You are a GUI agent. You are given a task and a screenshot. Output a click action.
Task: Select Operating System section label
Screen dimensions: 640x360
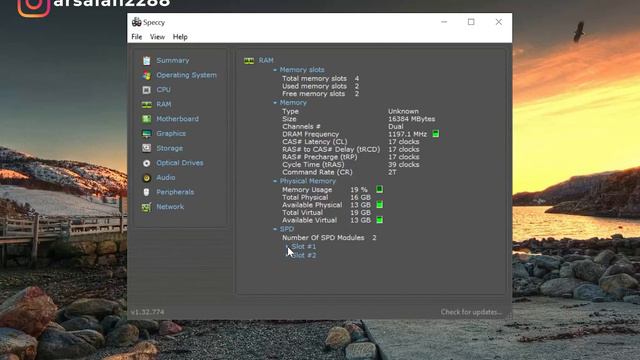point(187,75)
